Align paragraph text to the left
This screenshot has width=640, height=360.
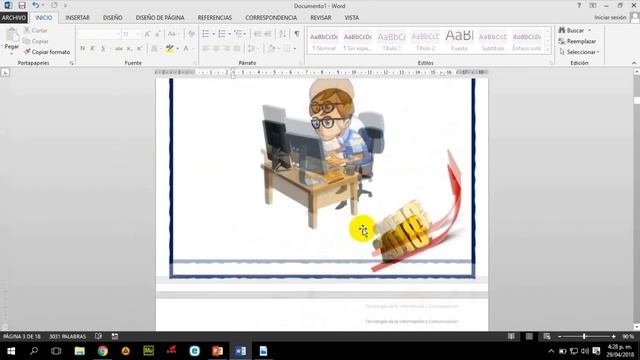click(206, 49)
